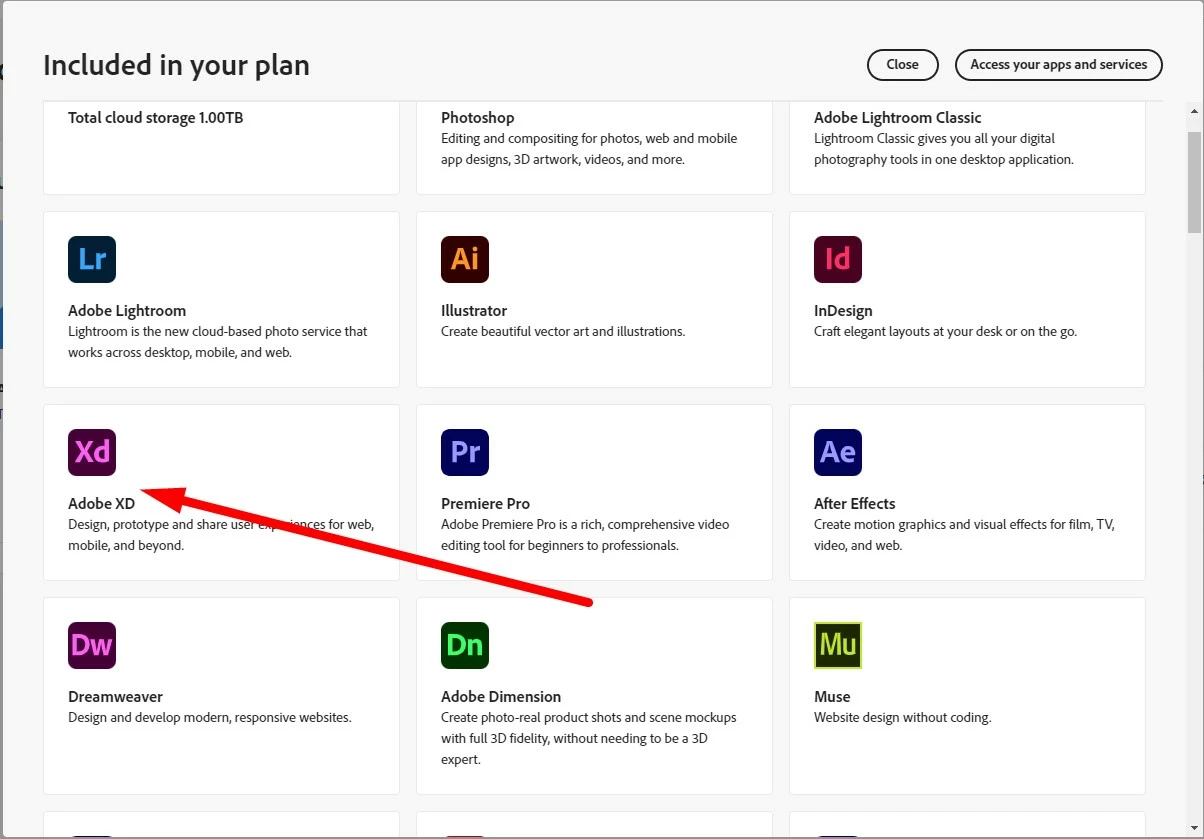Select the InDesign title text
Screen dimensions: 1204x839
click(843, 311)
